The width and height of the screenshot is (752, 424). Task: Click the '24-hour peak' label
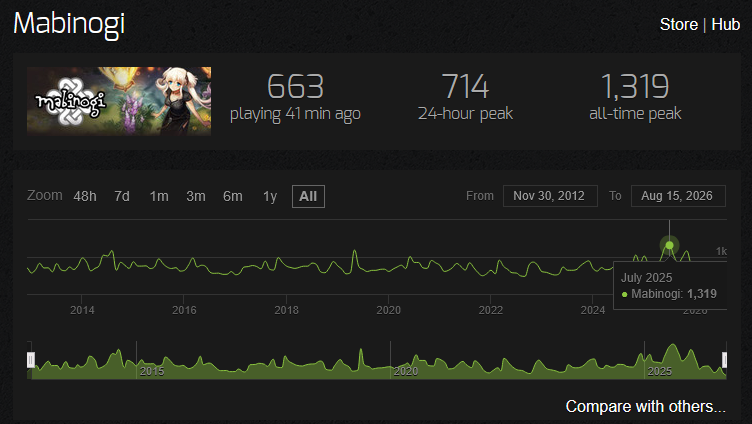[465, 114]
